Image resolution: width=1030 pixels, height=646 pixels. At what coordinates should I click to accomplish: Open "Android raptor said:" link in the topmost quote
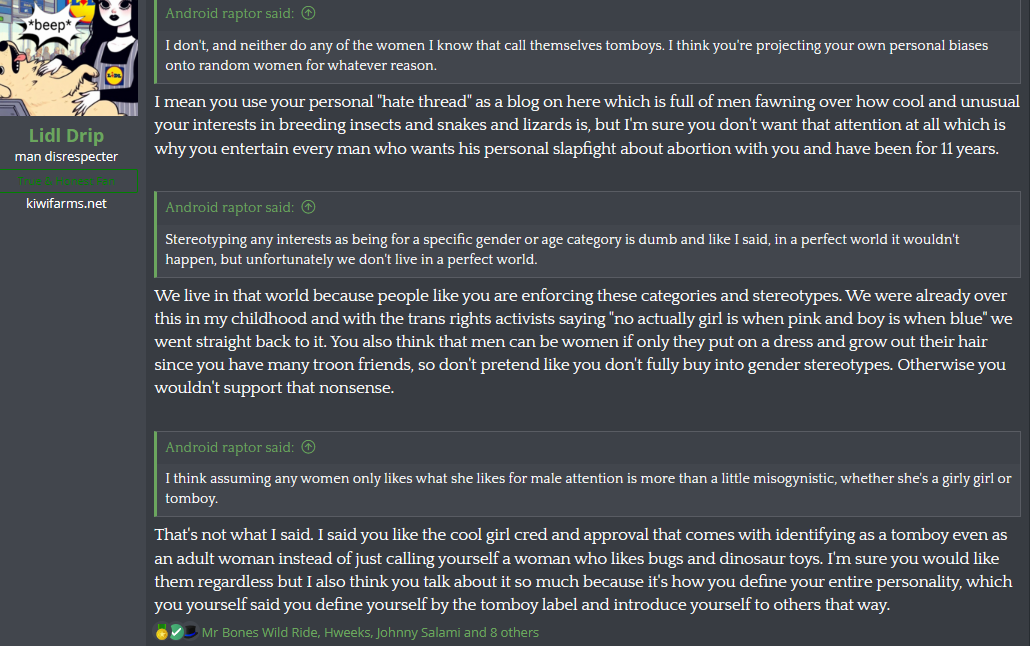click(x=229, y=14)
